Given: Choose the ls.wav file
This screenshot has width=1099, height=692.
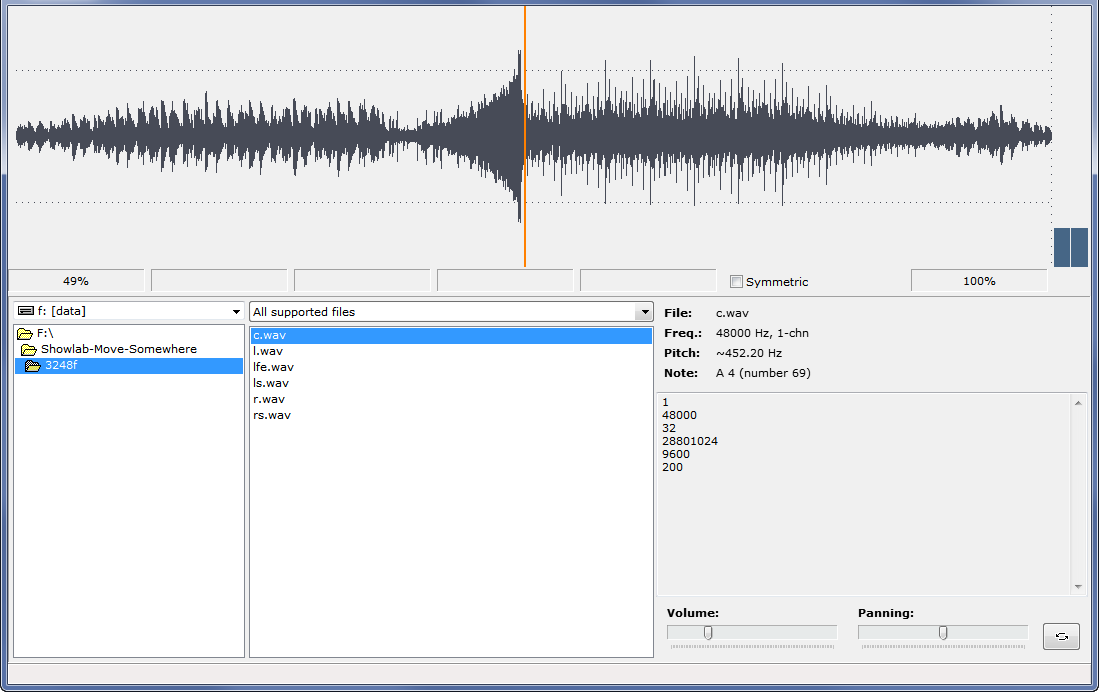Looking at the screenshot, I should click(271, 383).
